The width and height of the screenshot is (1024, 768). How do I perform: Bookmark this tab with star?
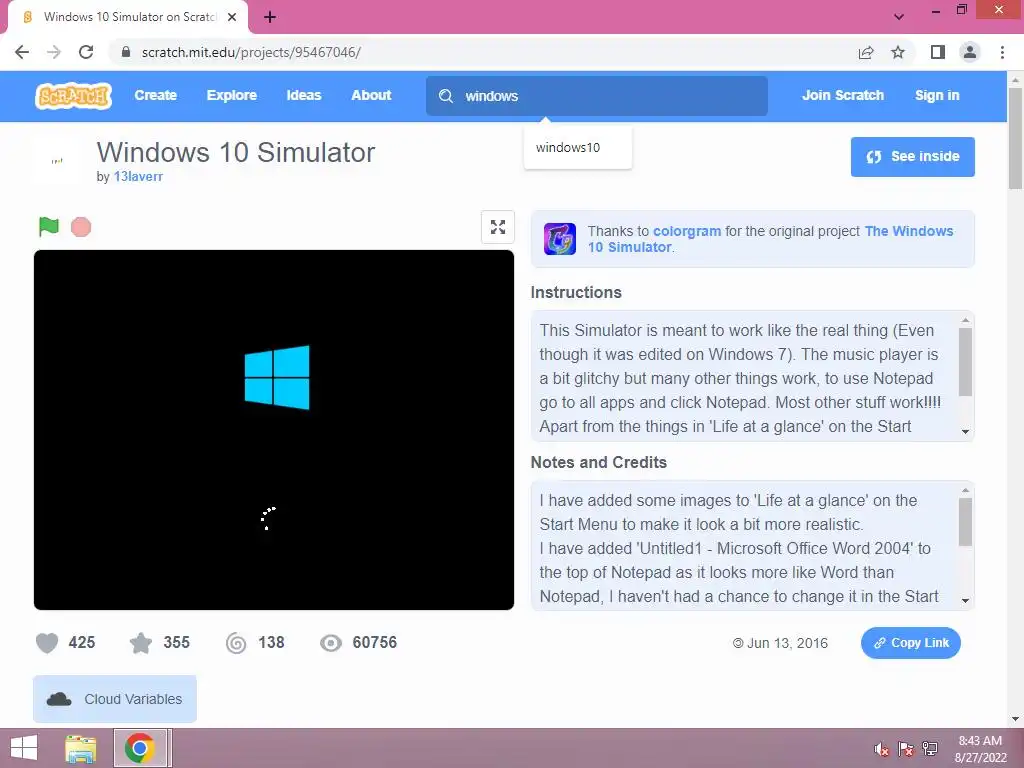pyautogui.click(x=898, y=52)
